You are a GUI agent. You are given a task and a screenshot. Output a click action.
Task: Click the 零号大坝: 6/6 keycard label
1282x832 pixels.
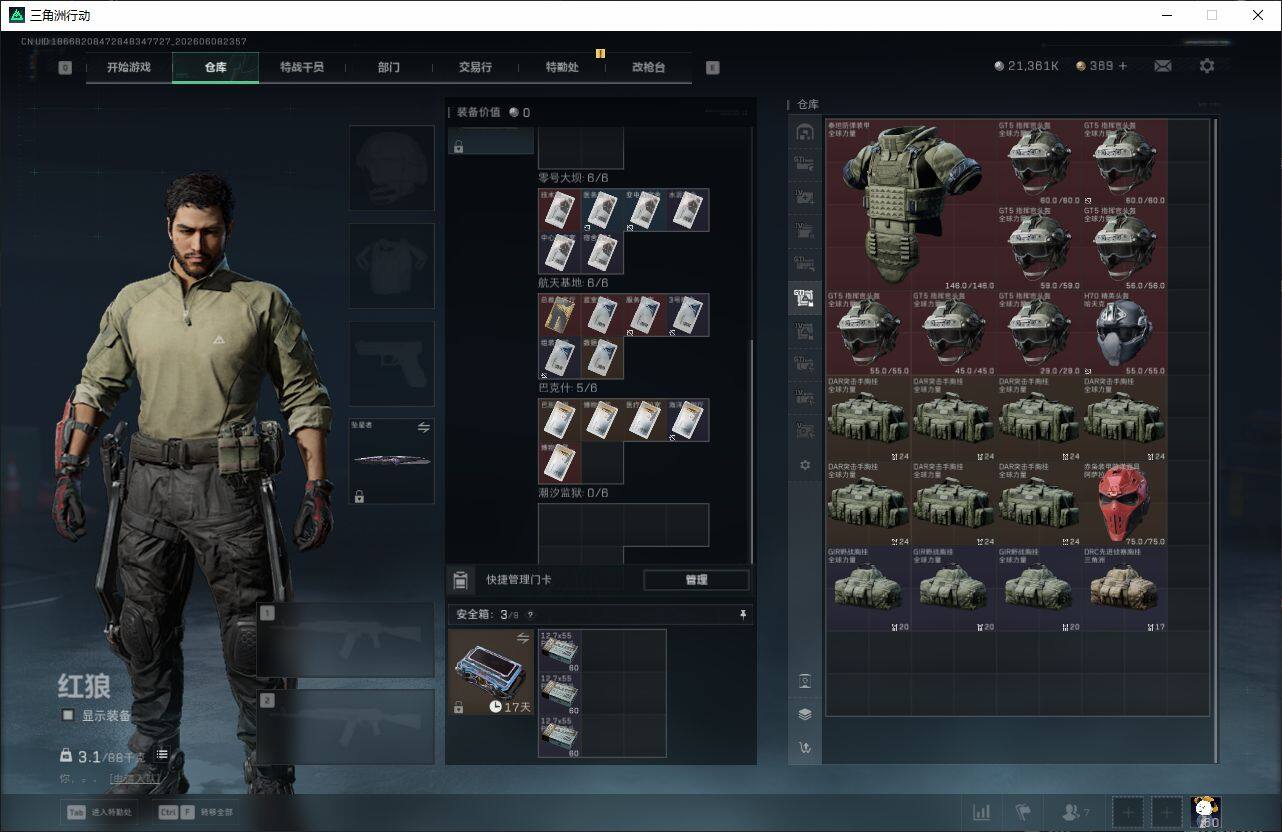point(573,178)
